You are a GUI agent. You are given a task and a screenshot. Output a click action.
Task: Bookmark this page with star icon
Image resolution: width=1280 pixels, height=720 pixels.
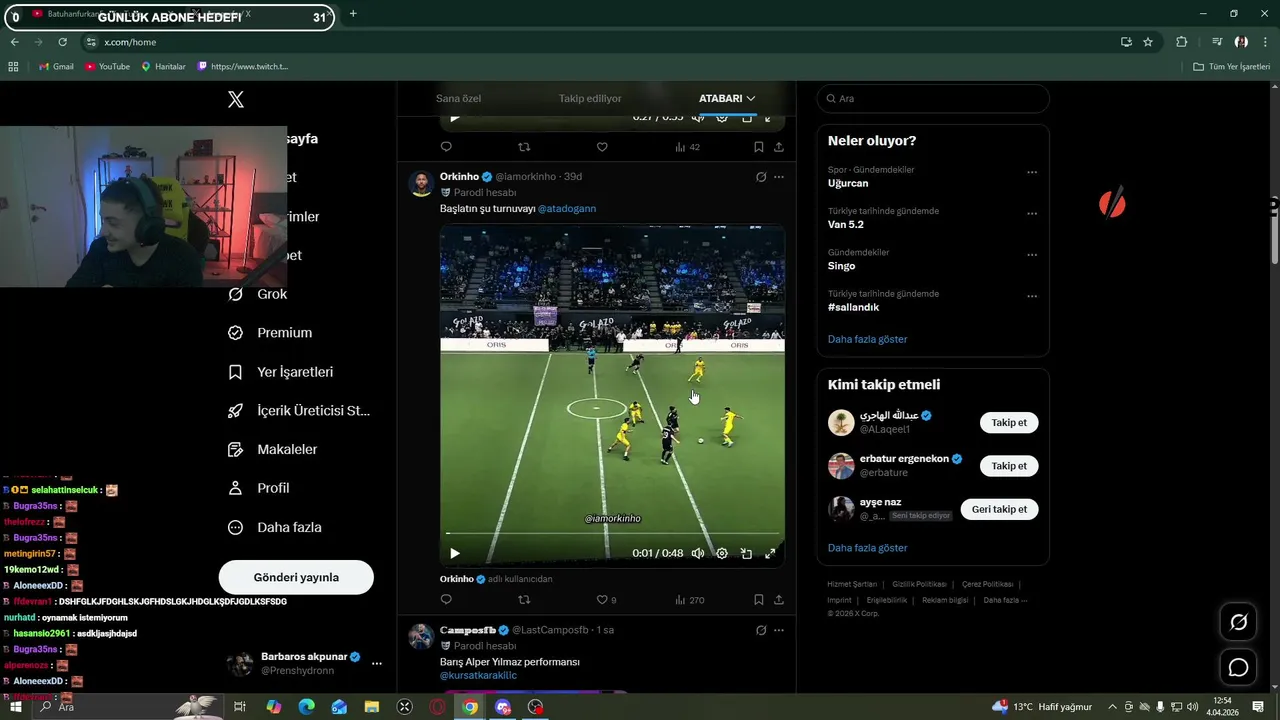pyautogui.click(x=1148, y=42)
